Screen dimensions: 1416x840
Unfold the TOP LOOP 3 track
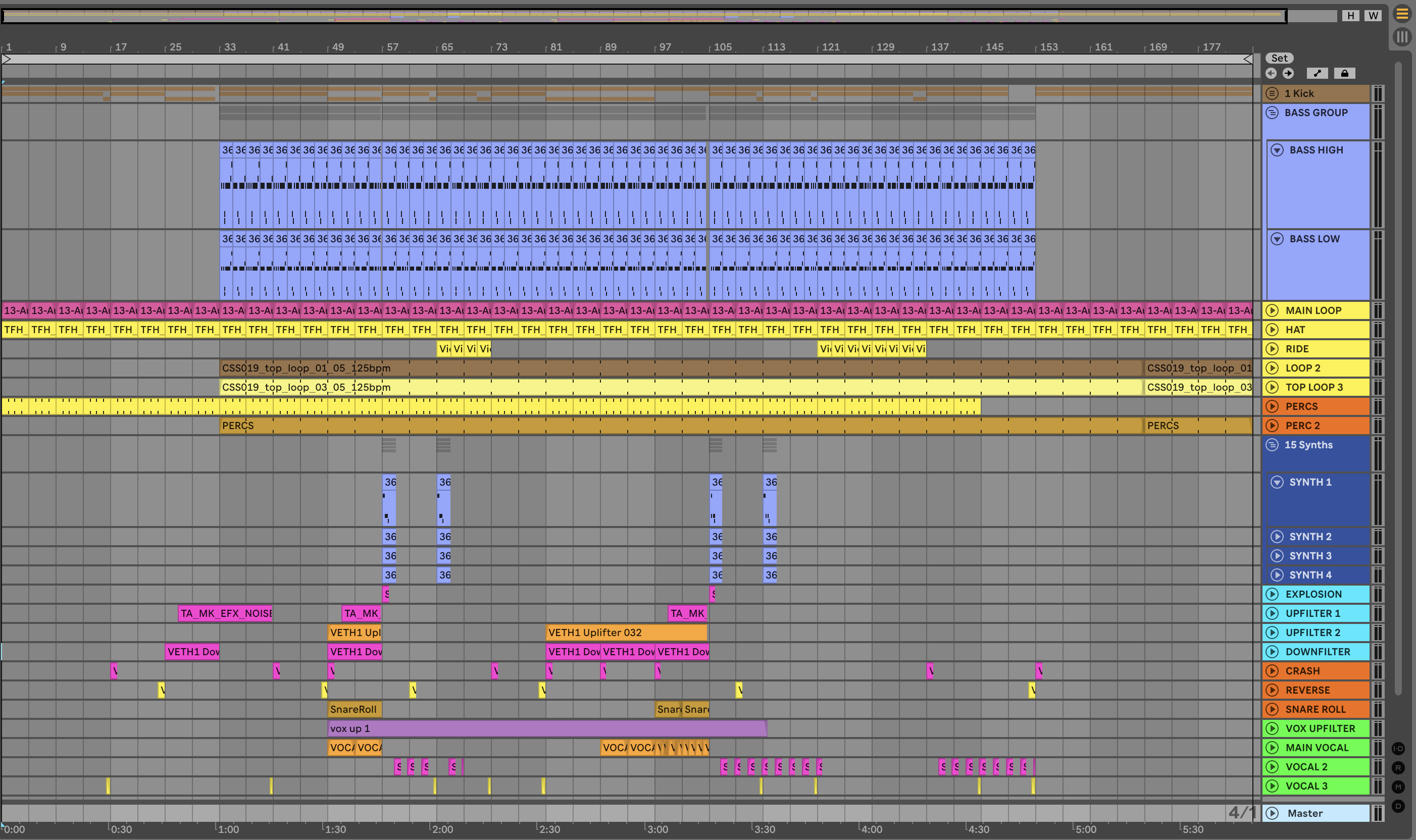tap(1272, 387)
